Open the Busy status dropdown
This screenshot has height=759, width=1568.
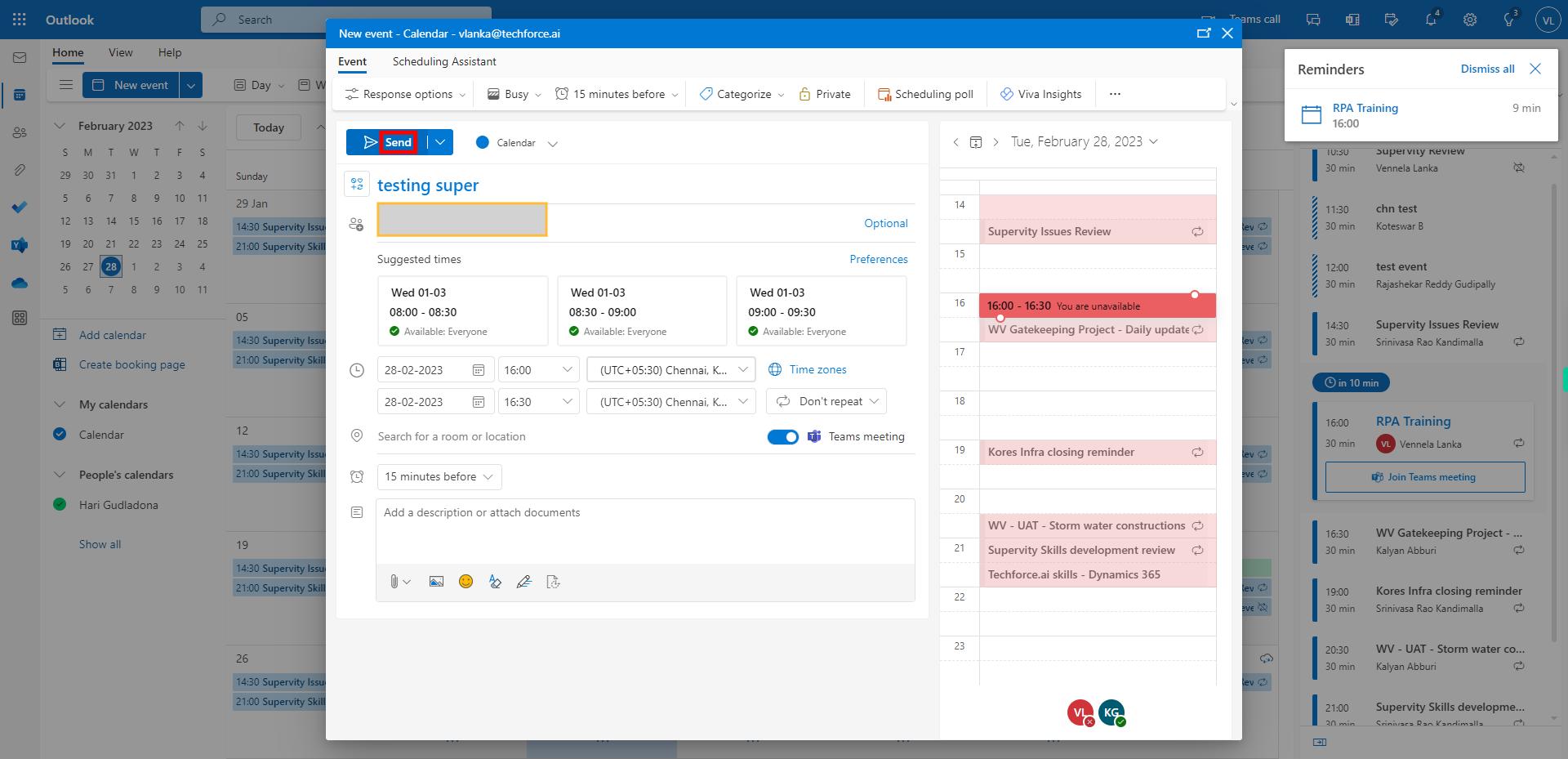[x=514, y=94]
